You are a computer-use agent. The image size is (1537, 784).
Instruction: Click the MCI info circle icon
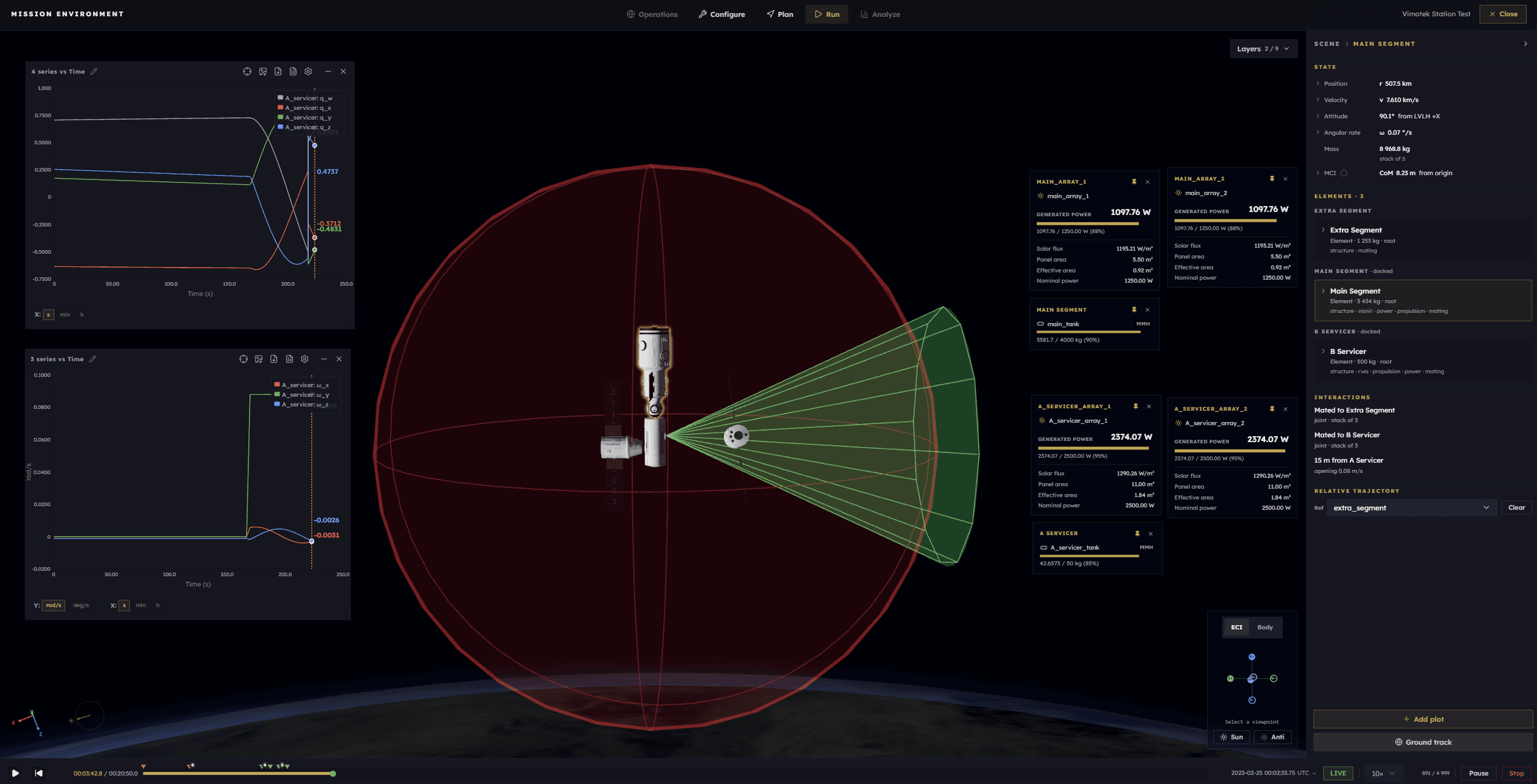pos(1344,173)
